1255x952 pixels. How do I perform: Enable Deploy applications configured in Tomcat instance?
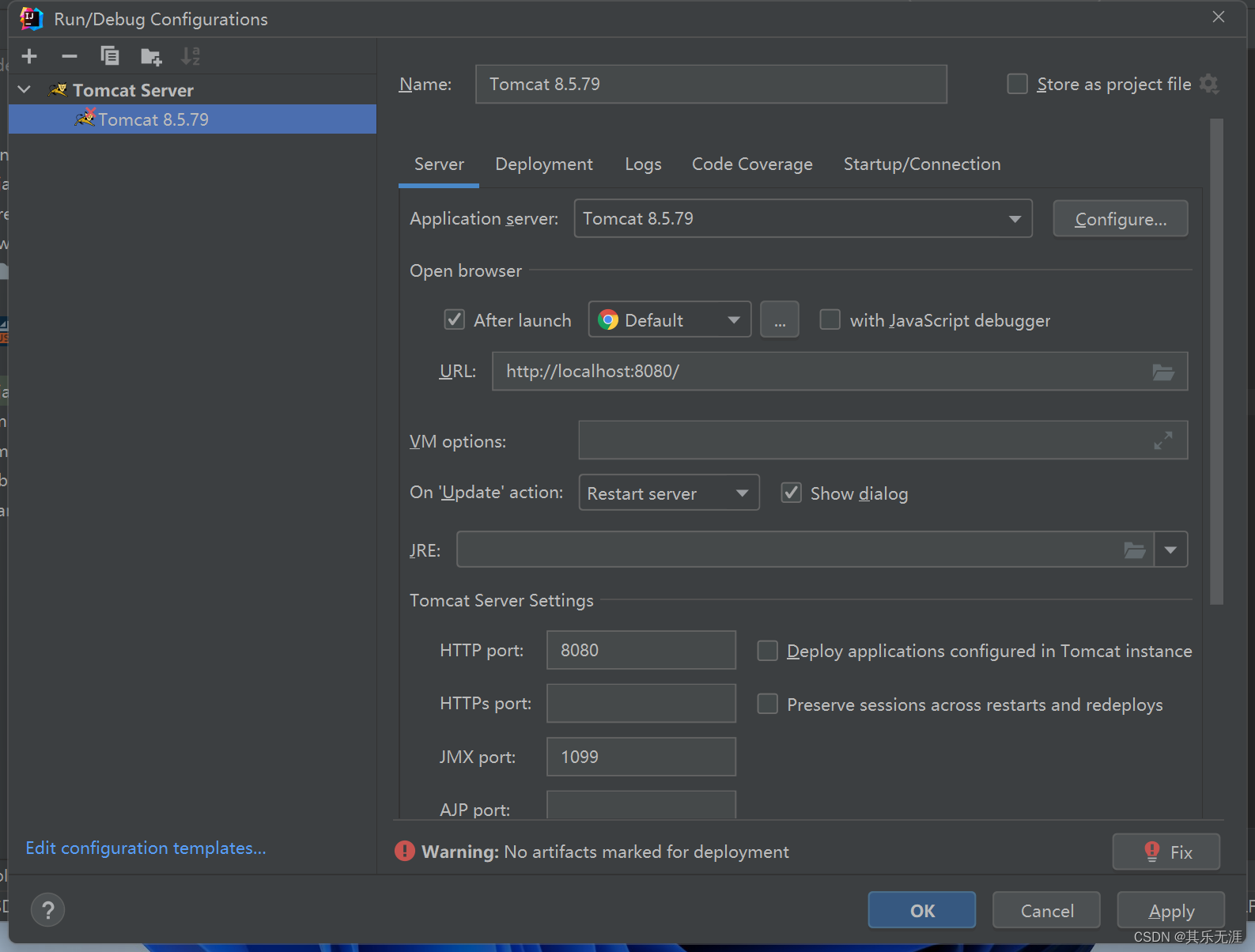pyautogui.click(x=767, y=651)
